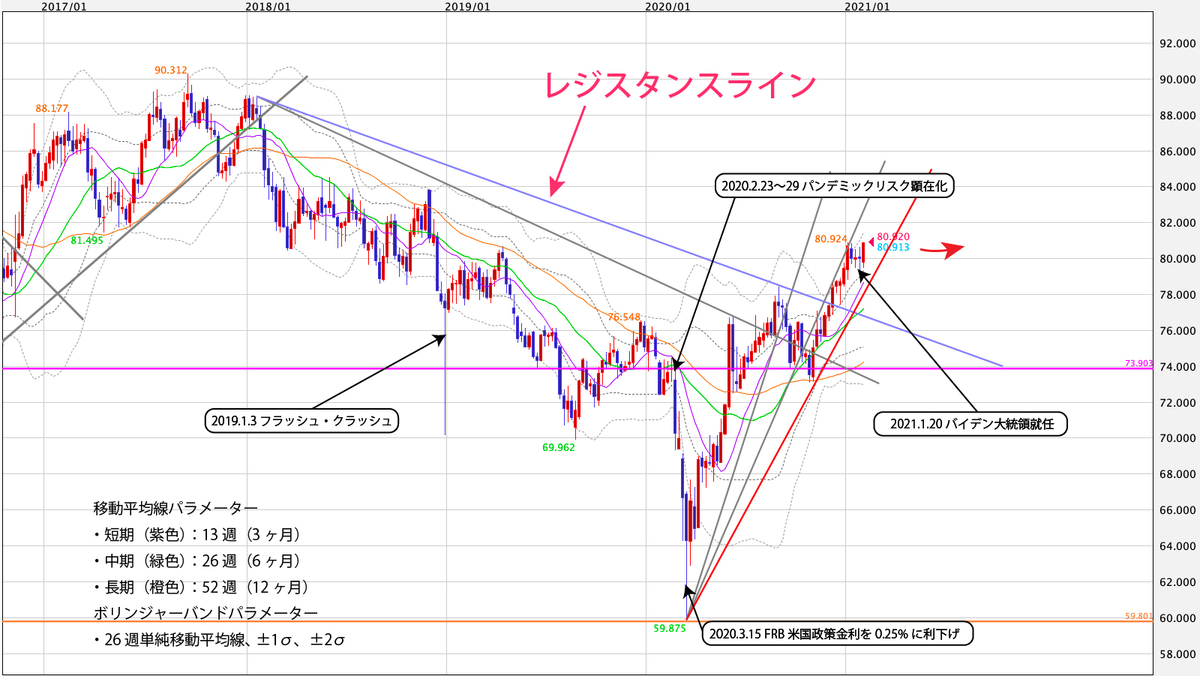Select the pink 80.920 current price label
Screen dimensions: 1200x676
(893, 237)
